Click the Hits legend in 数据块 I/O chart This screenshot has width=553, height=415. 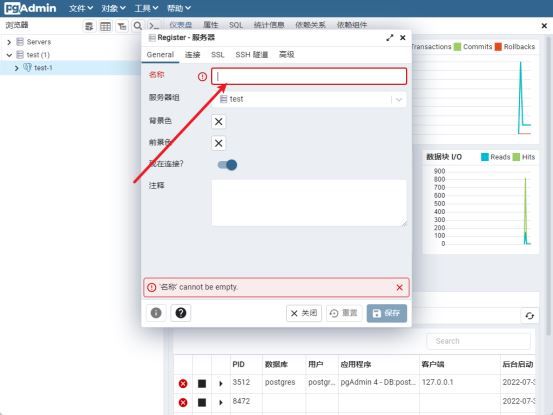pyautogui.click(x=524, y=157)
